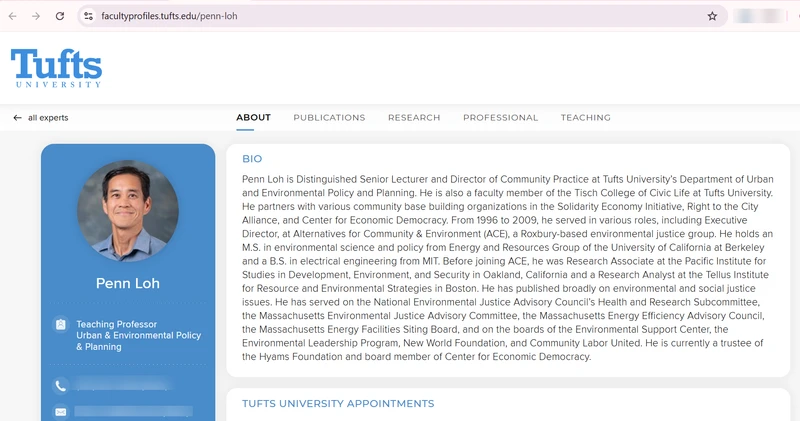
Task: Click Penn Loh's profile photo
Action: point(128,211)
